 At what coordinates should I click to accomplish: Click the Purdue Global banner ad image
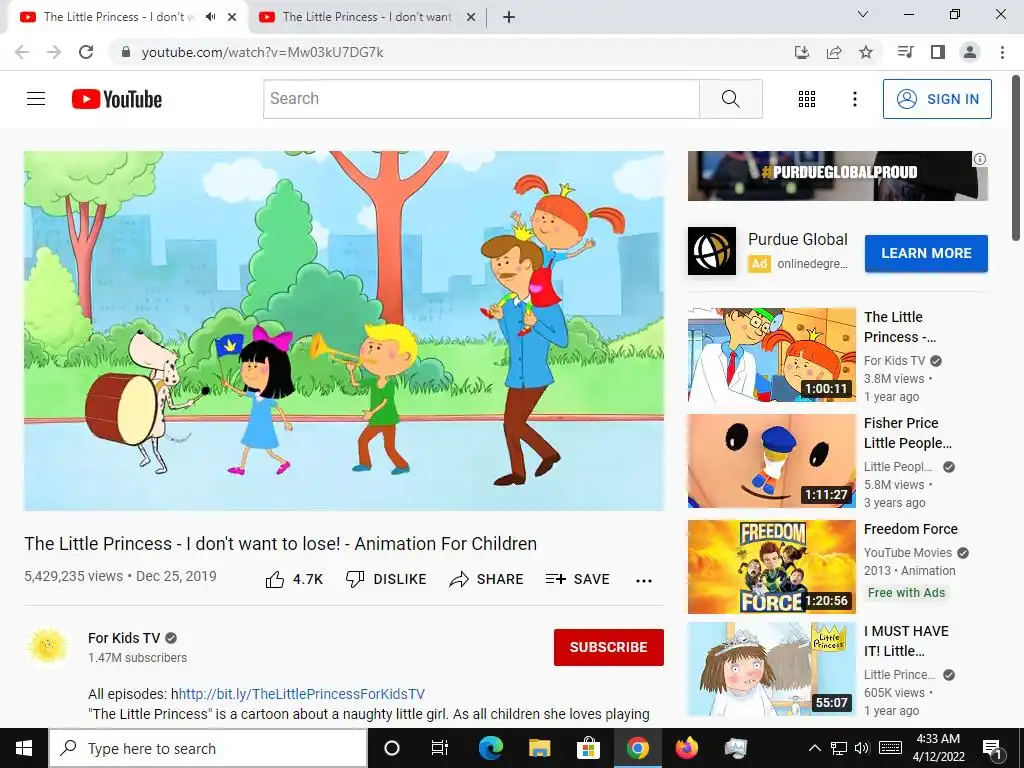pos(838,176)
